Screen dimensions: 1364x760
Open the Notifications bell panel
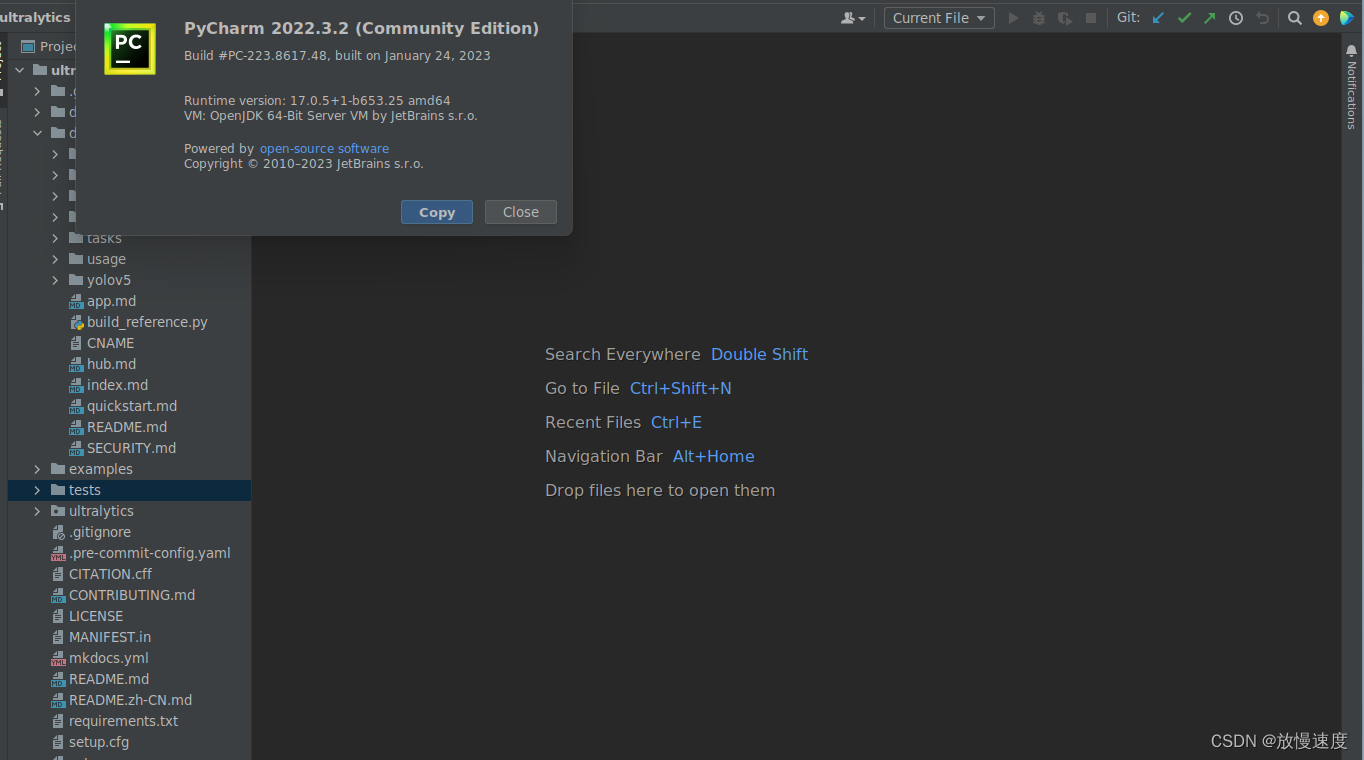(x=1352, y=51)
